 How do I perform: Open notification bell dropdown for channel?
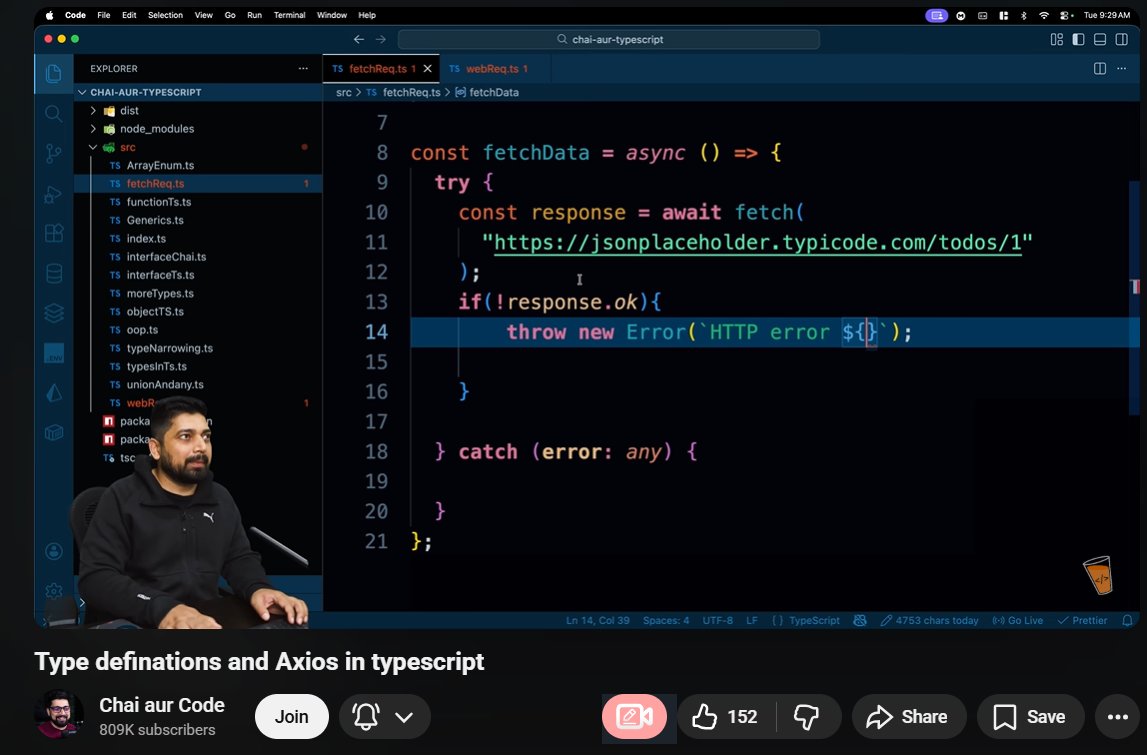click(x=384, y=717)
